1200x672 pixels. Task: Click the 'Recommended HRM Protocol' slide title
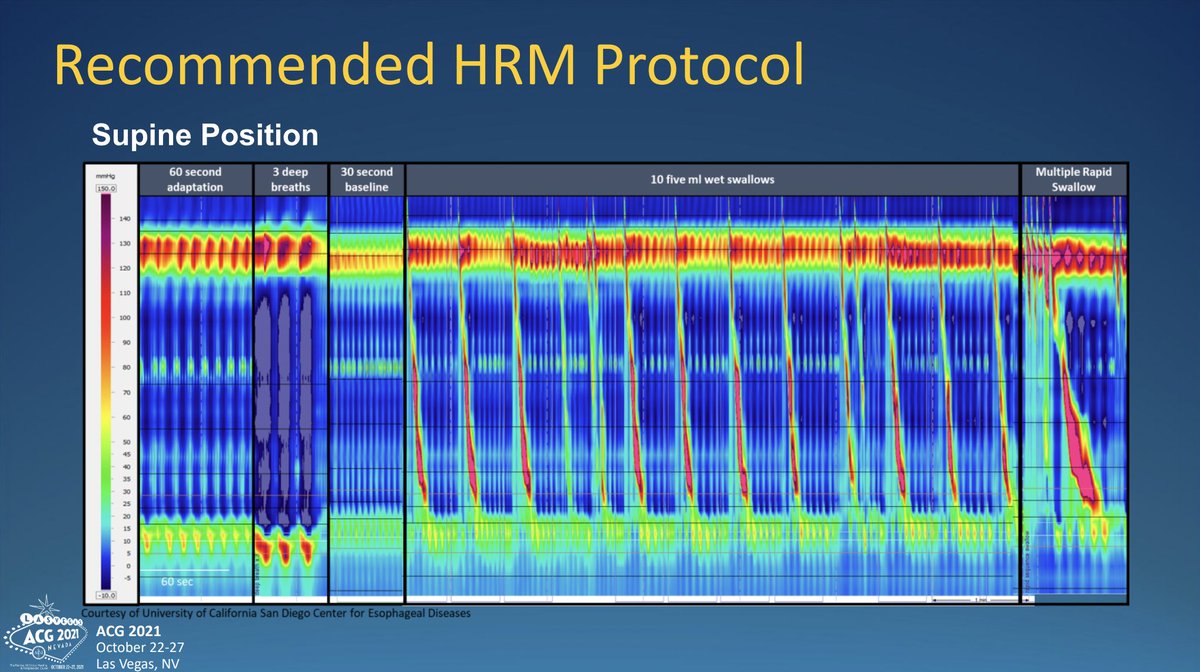[429, 63]
